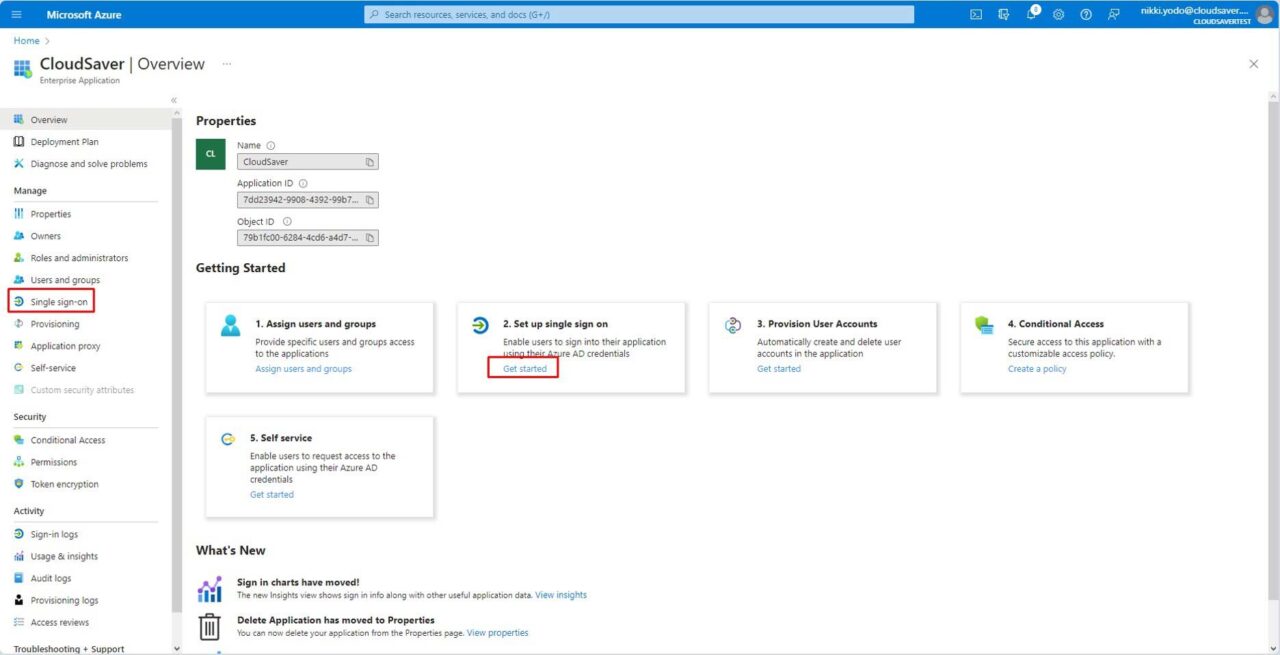The height and width of the screenshot is (655, 1280).
Task: Open the feedback icon in the header
Action: [1113, 14]
